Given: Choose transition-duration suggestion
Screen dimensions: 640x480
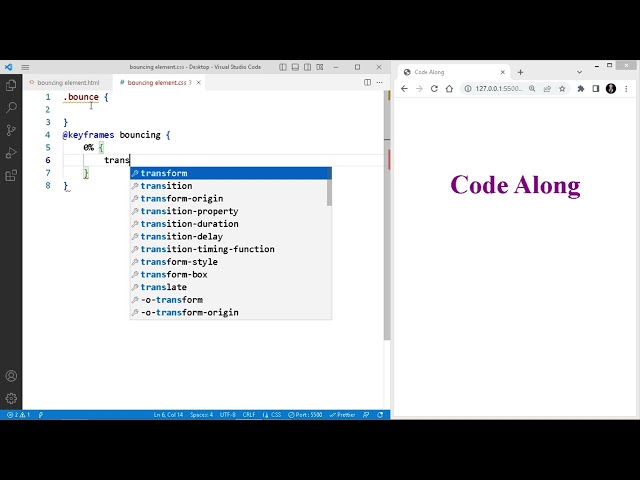Looking at the screenshot, I should click(231, 224).
